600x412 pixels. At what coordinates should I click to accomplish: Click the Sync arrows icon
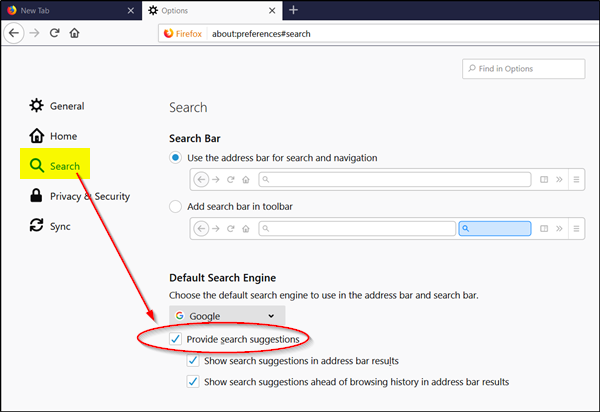pos(37,226)
